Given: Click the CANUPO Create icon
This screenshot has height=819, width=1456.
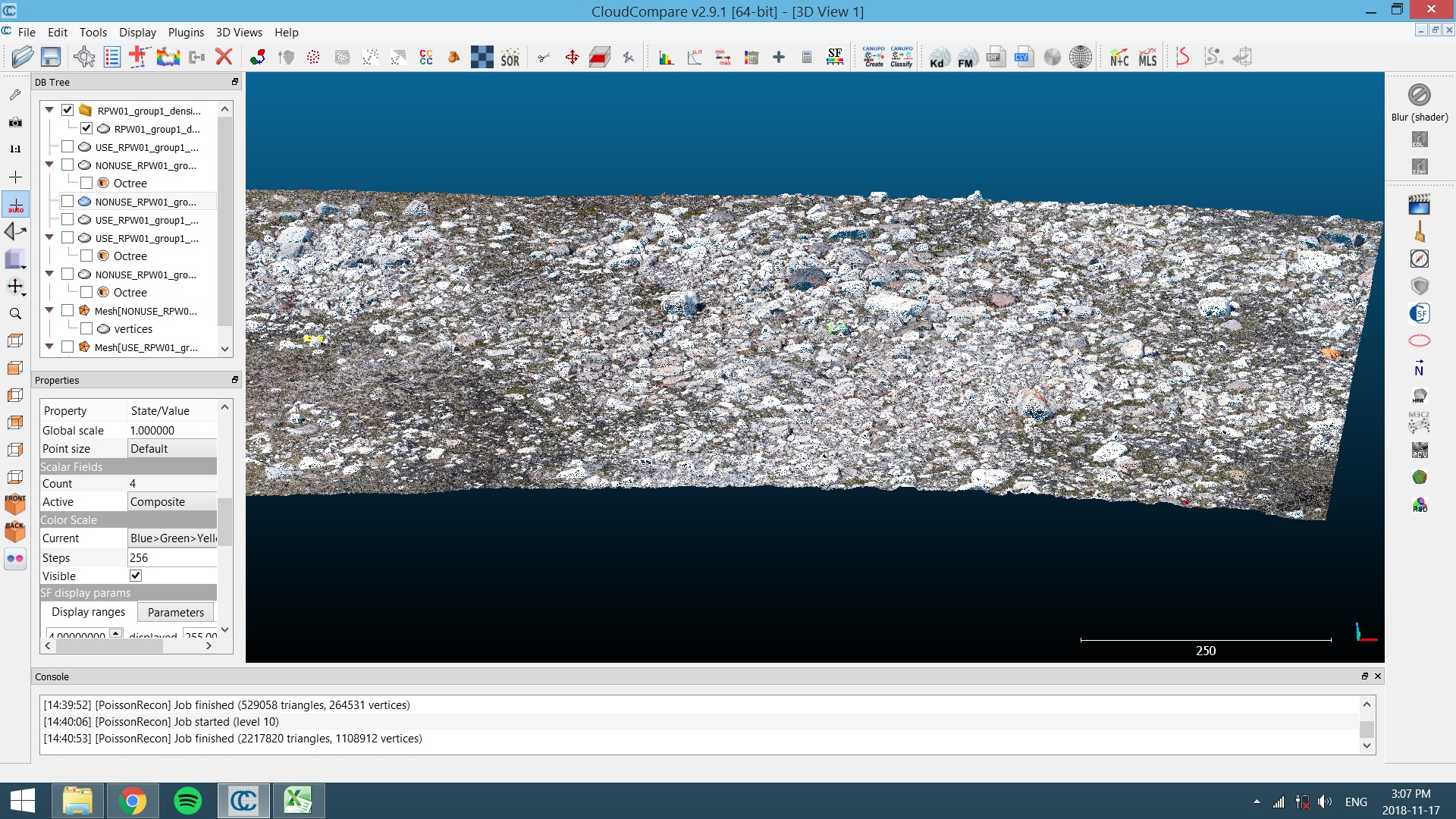Looking at the screenshot, I should click(x=874, y=57).
